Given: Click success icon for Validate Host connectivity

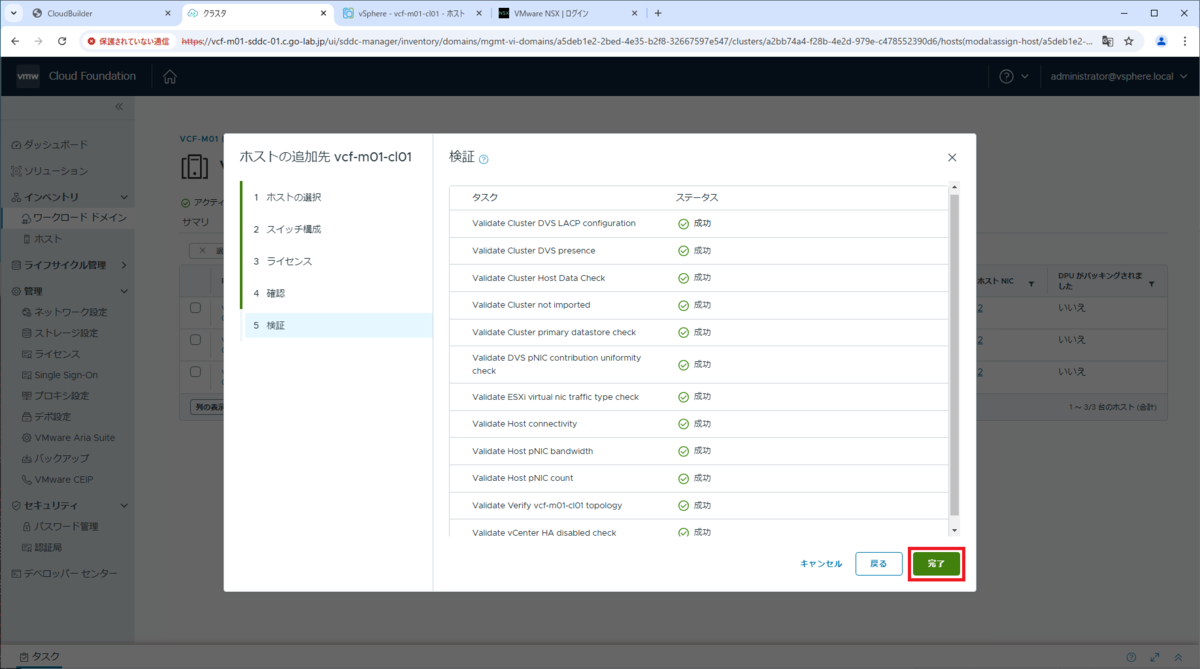Looking at the screenshot, I should pyautogui.click(x=683, y=424).
